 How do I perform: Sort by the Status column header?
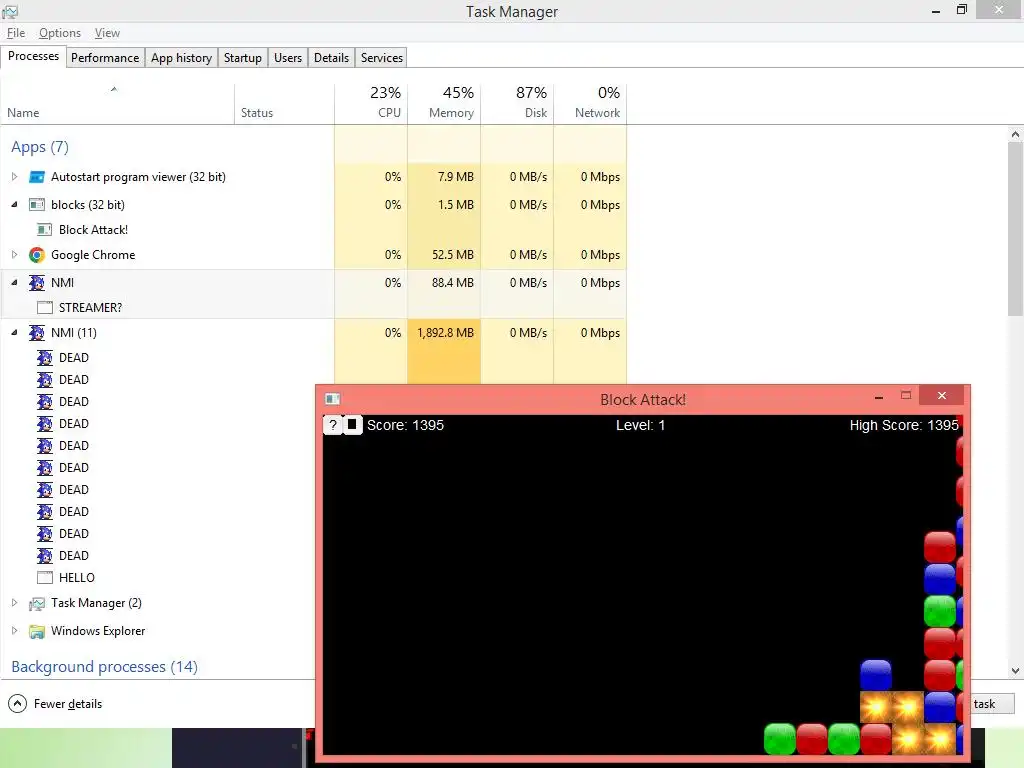coord(284,104)
